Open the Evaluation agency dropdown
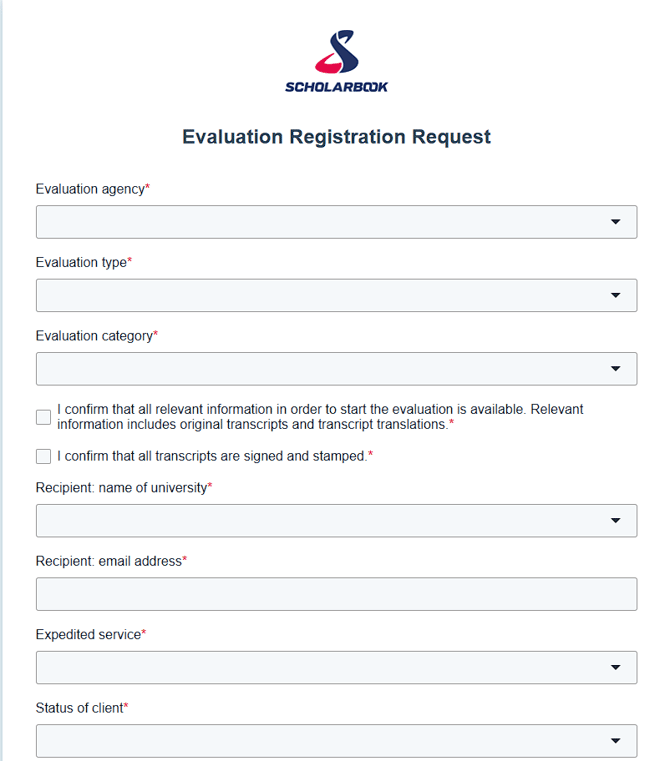This screenshot has height=761, width=670. tap(336, 222)
